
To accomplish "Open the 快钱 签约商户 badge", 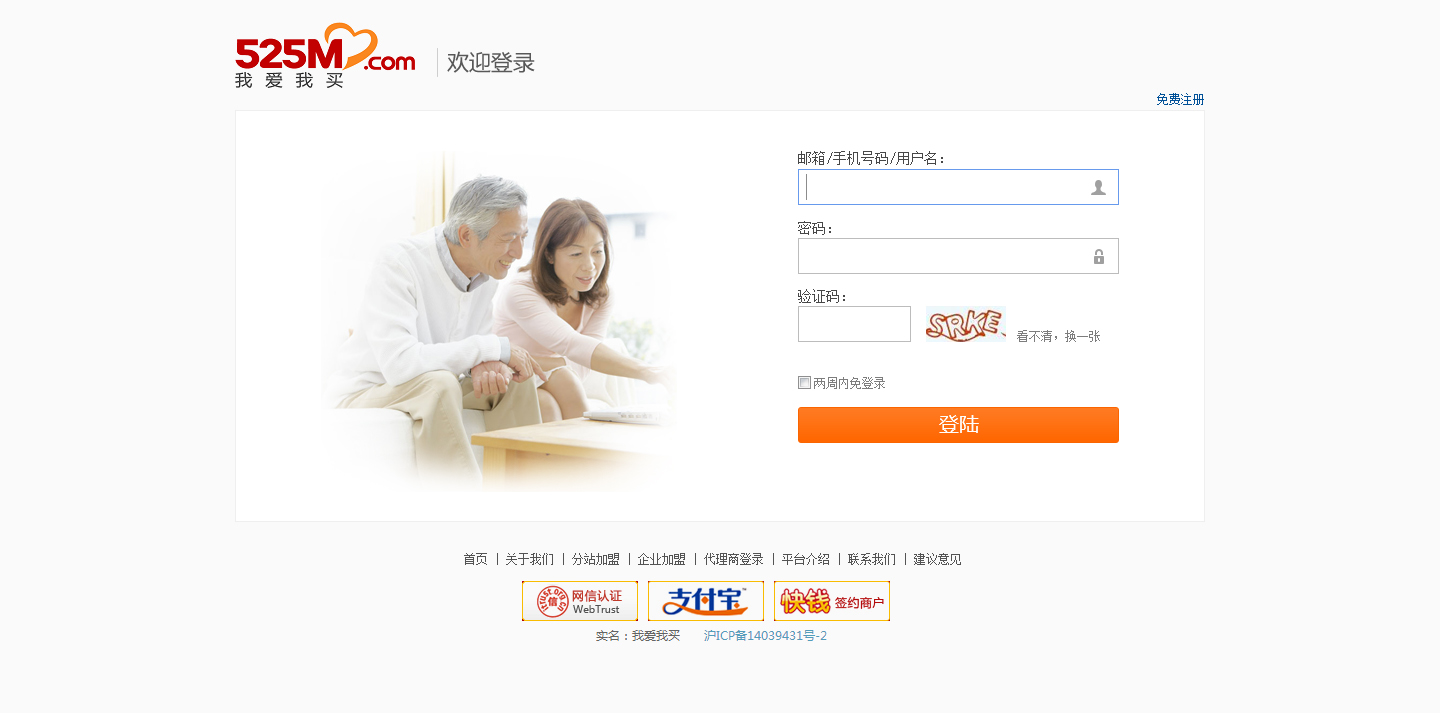I will [x=832, y=601].
